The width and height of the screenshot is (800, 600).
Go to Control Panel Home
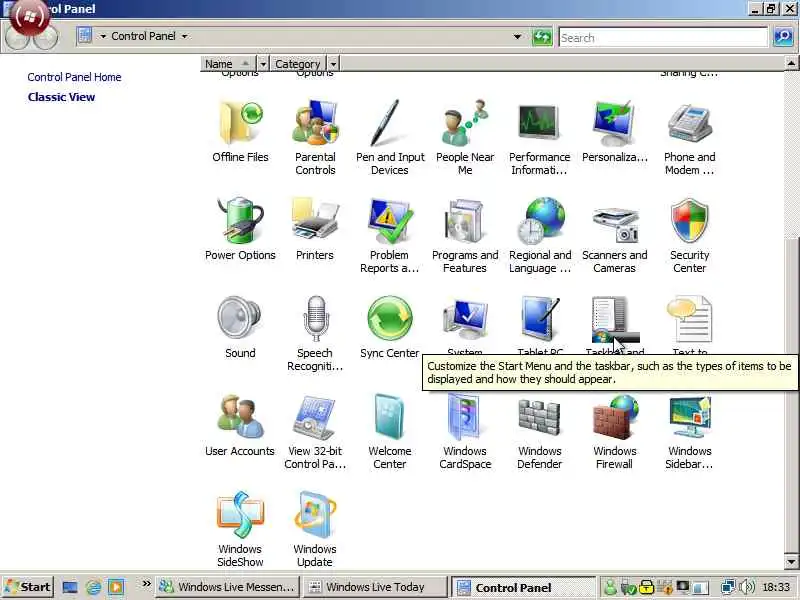tap(74, 77)
